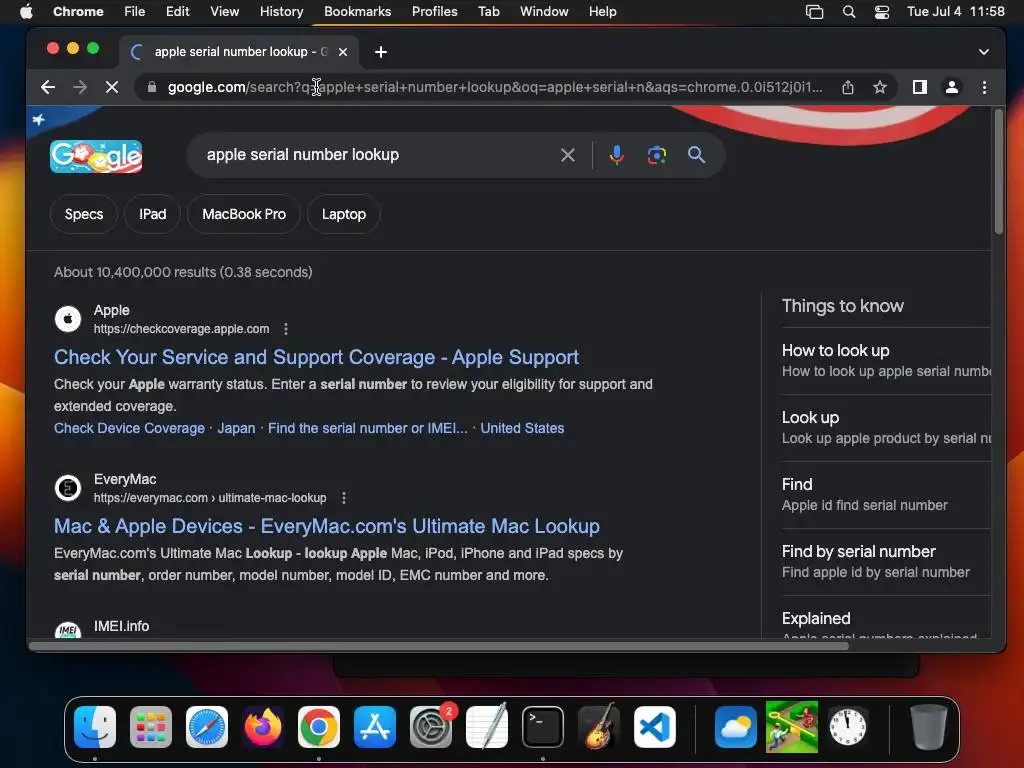Open the Bookmarks menu
1024x768 pixels.
[x=357, y=11]
